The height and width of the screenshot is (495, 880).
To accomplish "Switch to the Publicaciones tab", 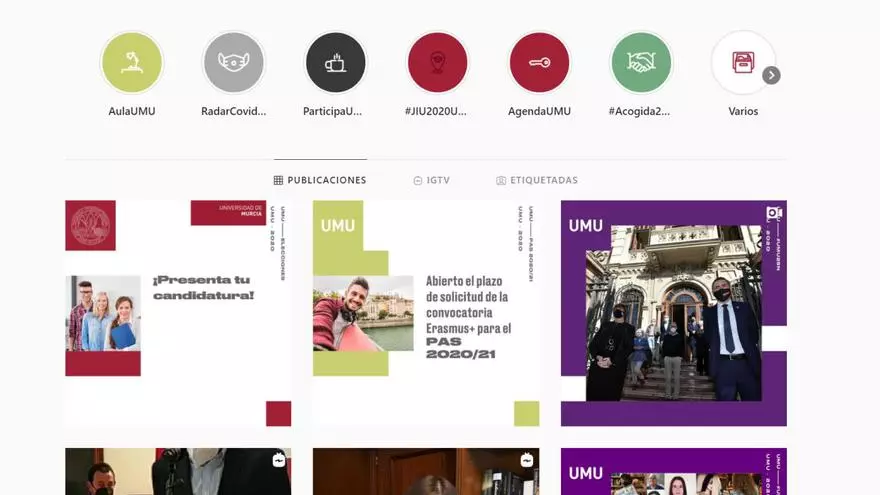I will (x=320, y=180).
